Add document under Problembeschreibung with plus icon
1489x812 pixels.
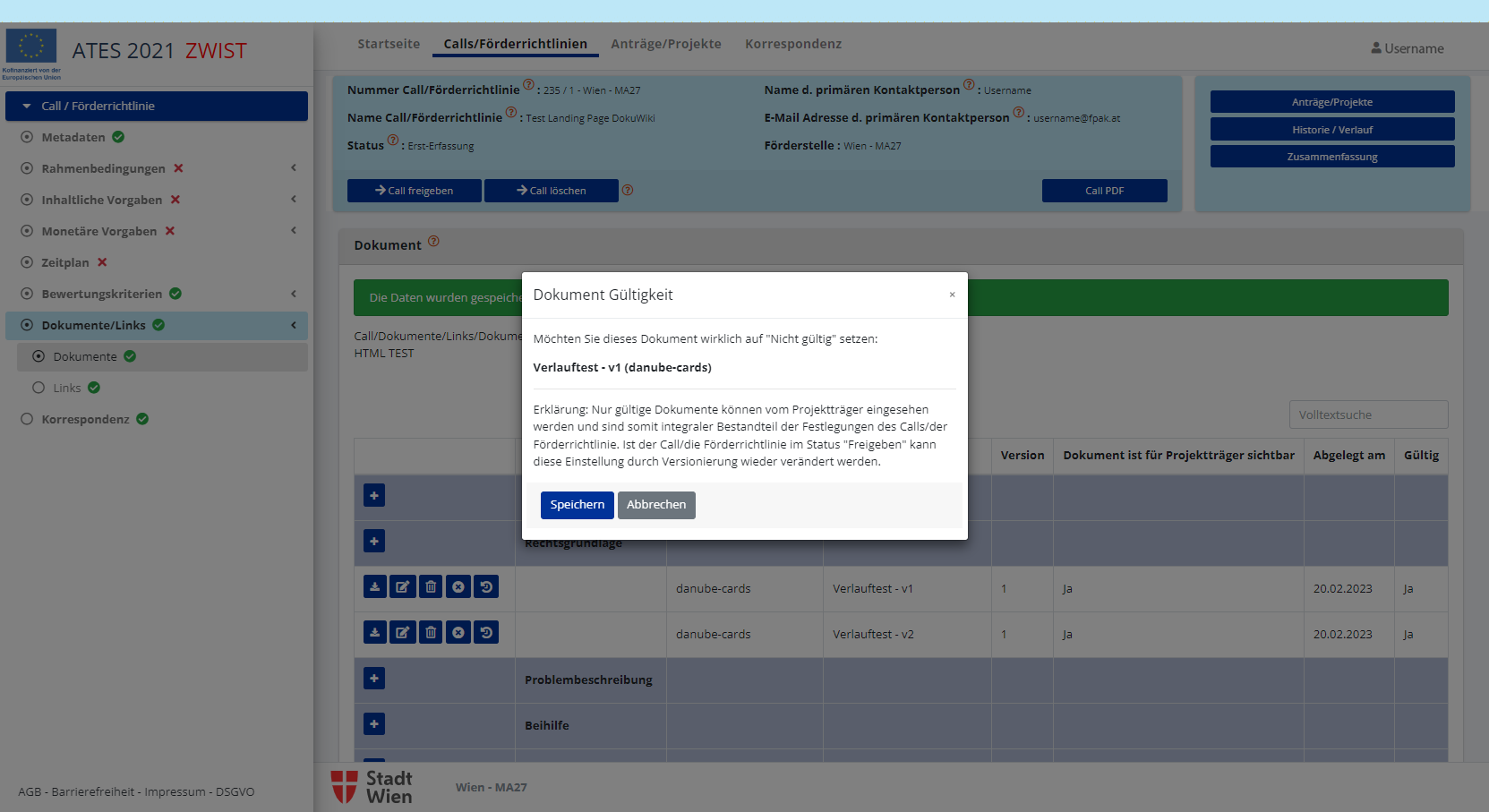[374, 679]
